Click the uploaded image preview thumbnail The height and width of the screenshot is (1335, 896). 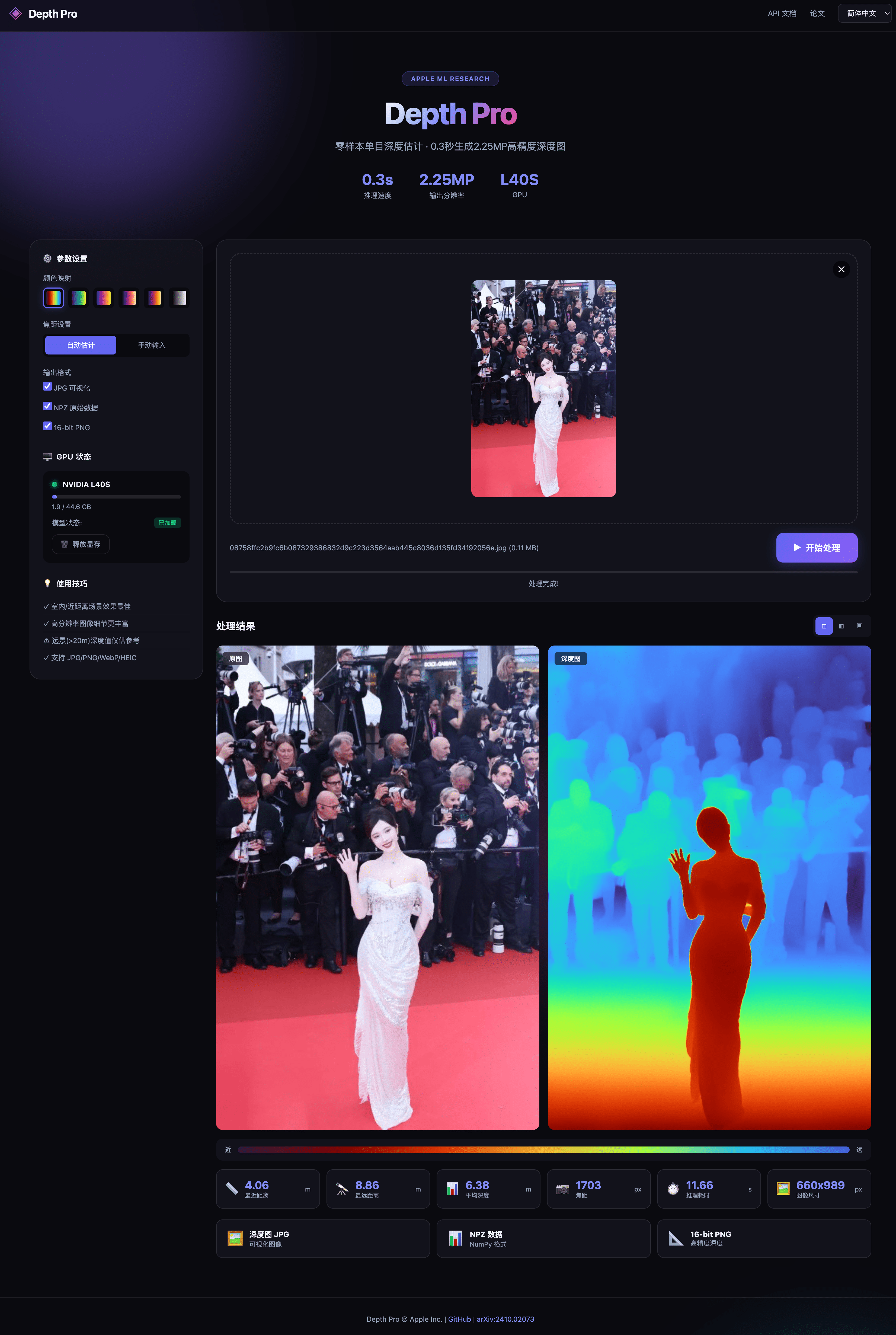543,389
